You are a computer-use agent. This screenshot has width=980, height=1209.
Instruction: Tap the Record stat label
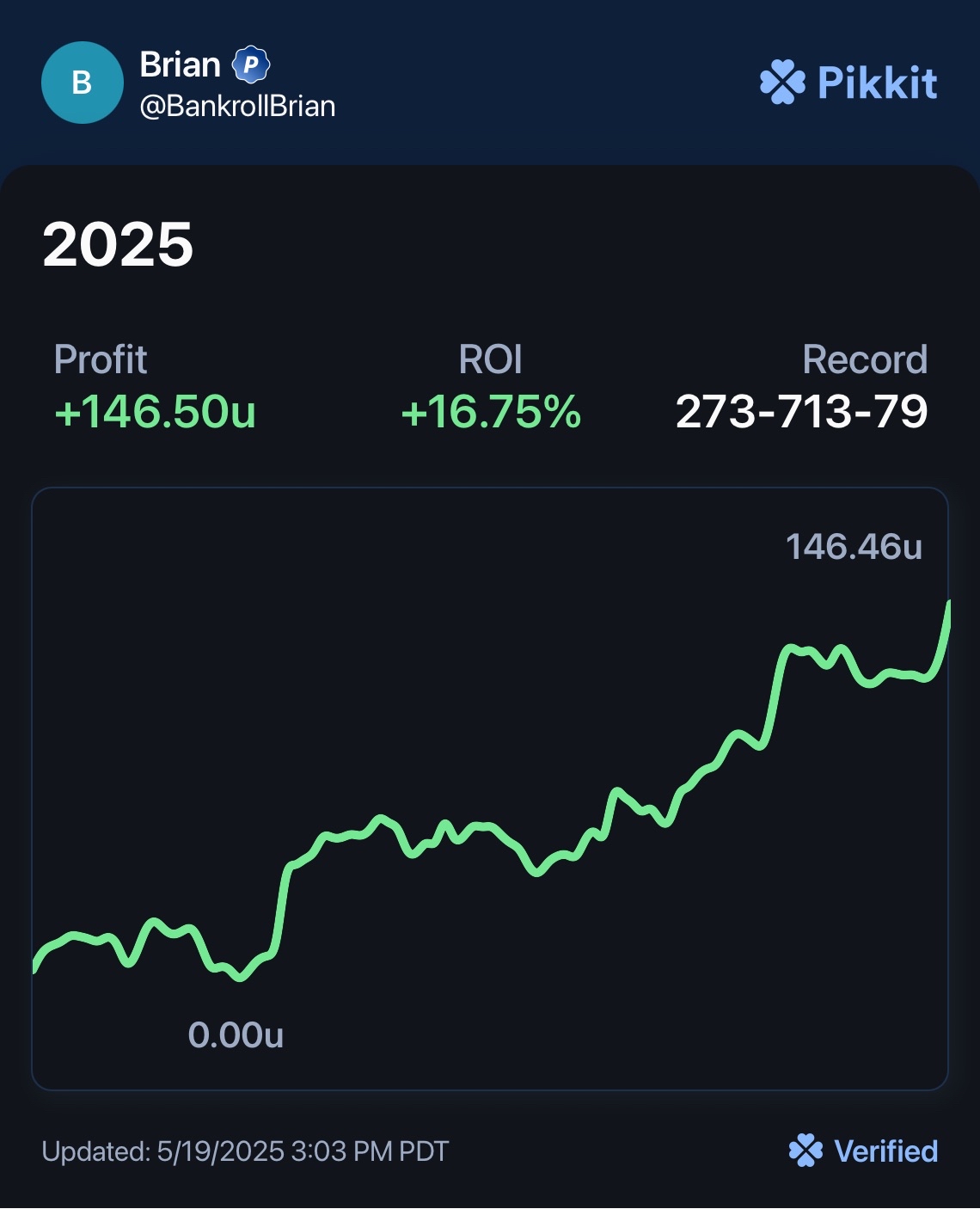[865, 359]
